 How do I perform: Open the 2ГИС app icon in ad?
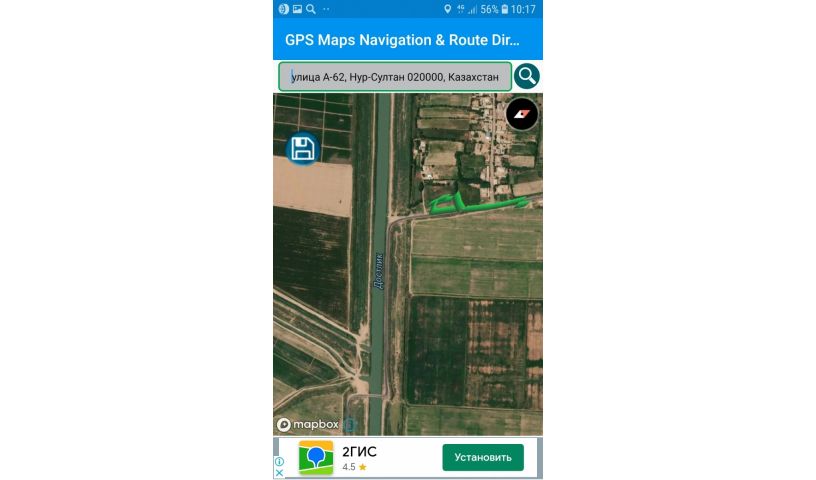316,457
